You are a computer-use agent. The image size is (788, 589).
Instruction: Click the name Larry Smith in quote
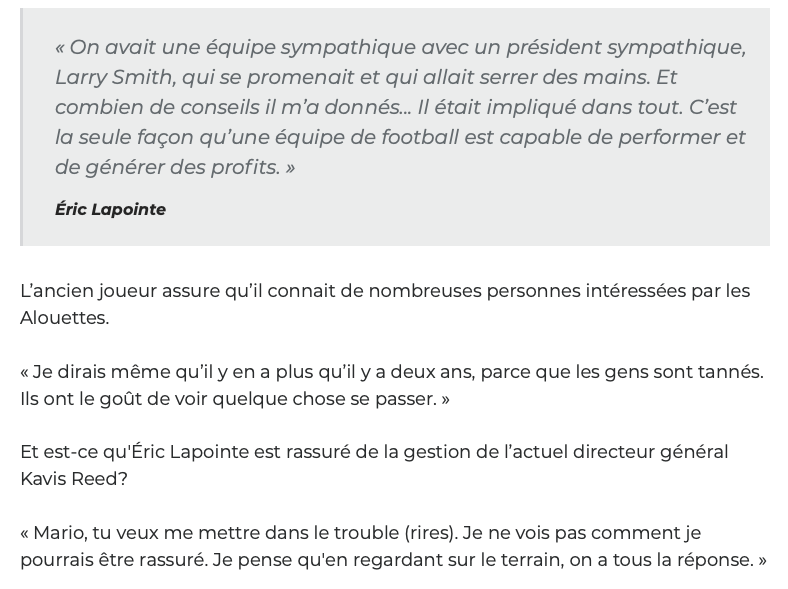116,77
